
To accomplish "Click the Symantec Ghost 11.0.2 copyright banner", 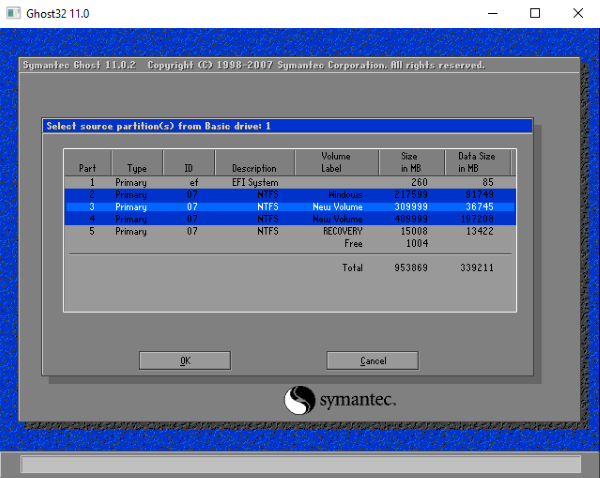I will [253, 65].
